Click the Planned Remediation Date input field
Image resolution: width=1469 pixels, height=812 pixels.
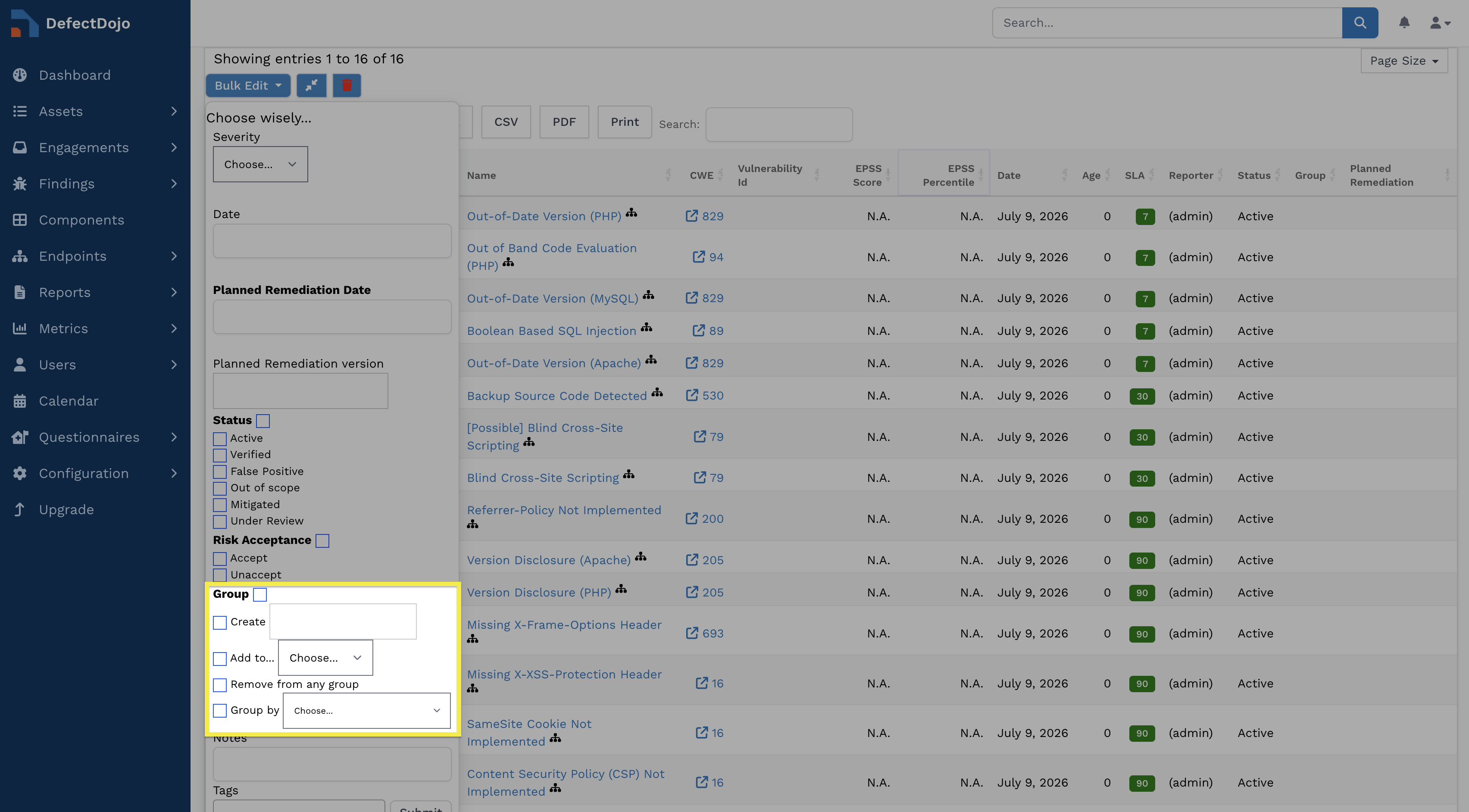coord(332,317)
